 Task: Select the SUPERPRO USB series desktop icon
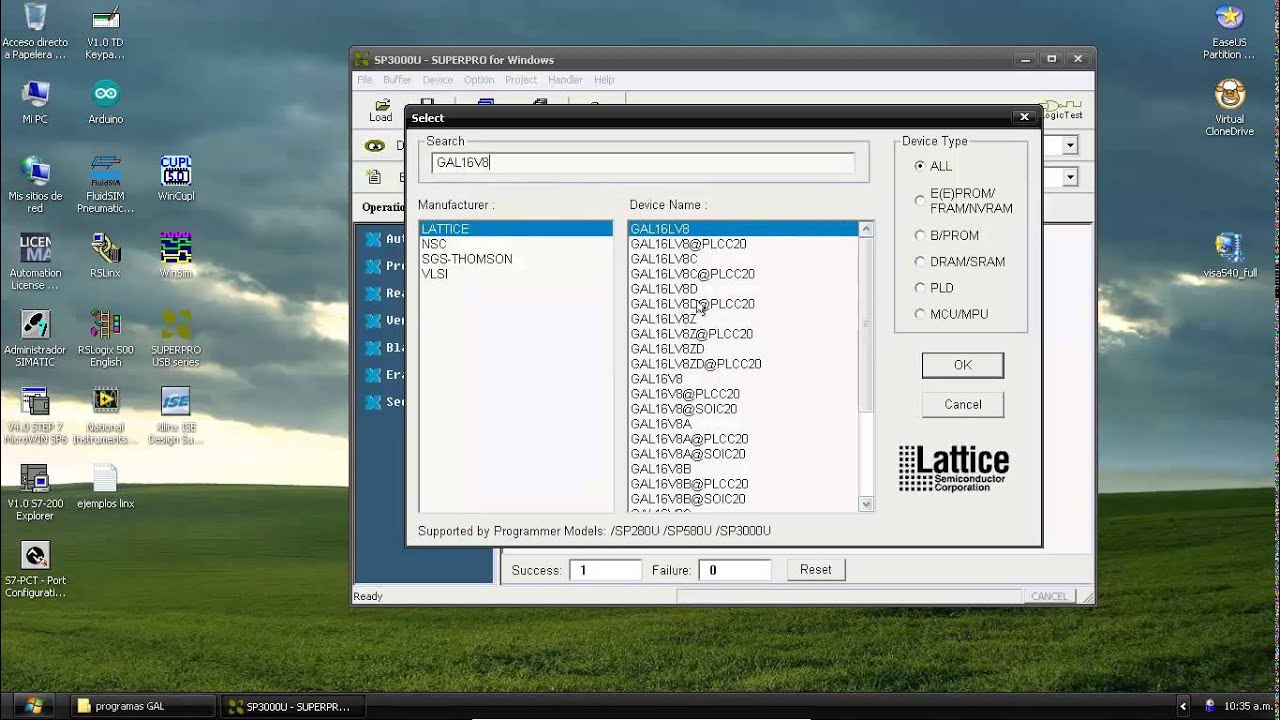click(176, 339)
